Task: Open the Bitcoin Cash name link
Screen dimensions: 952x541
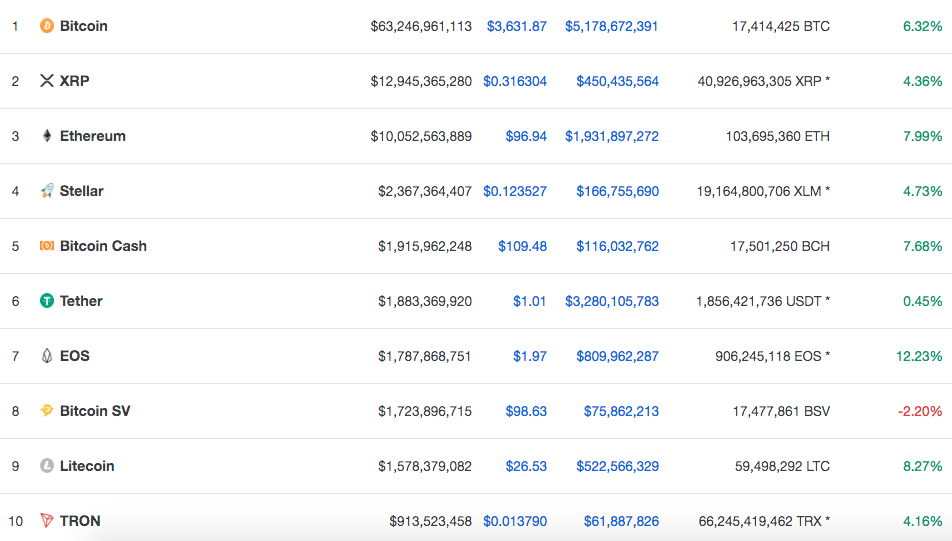Action: (103, 246)
